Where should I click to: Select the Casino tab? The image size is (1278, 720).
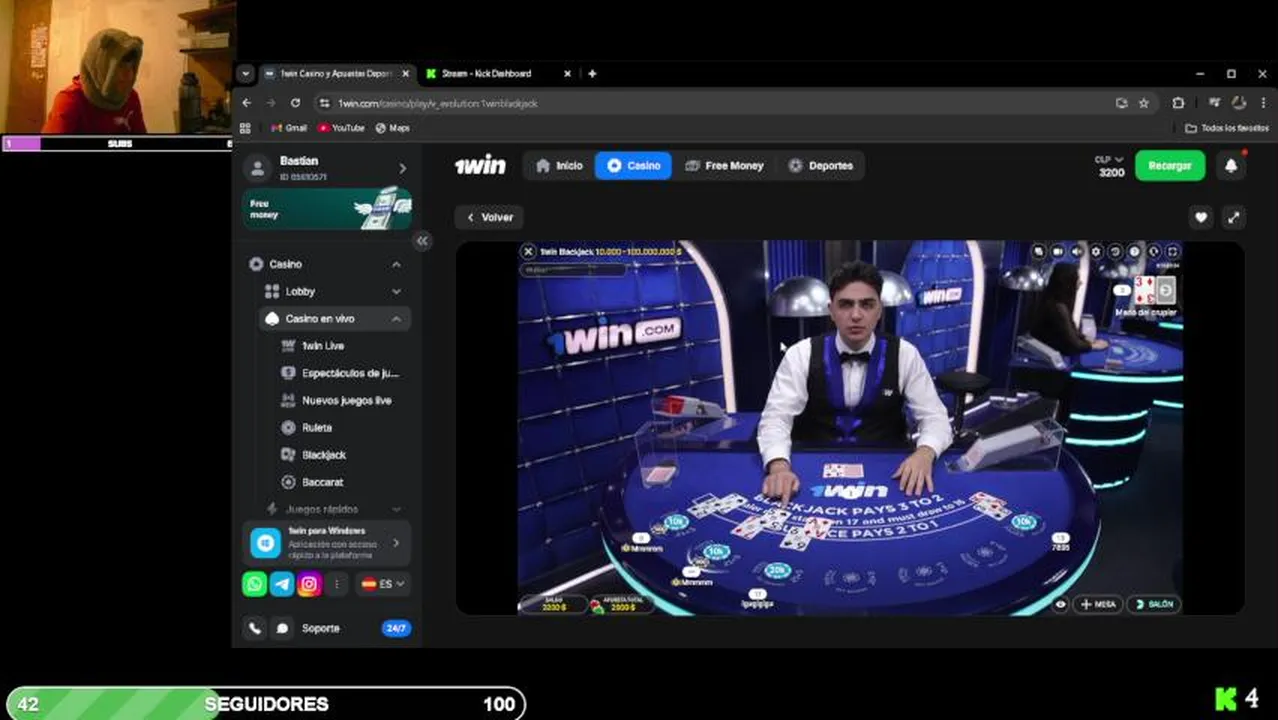(633, 166)
